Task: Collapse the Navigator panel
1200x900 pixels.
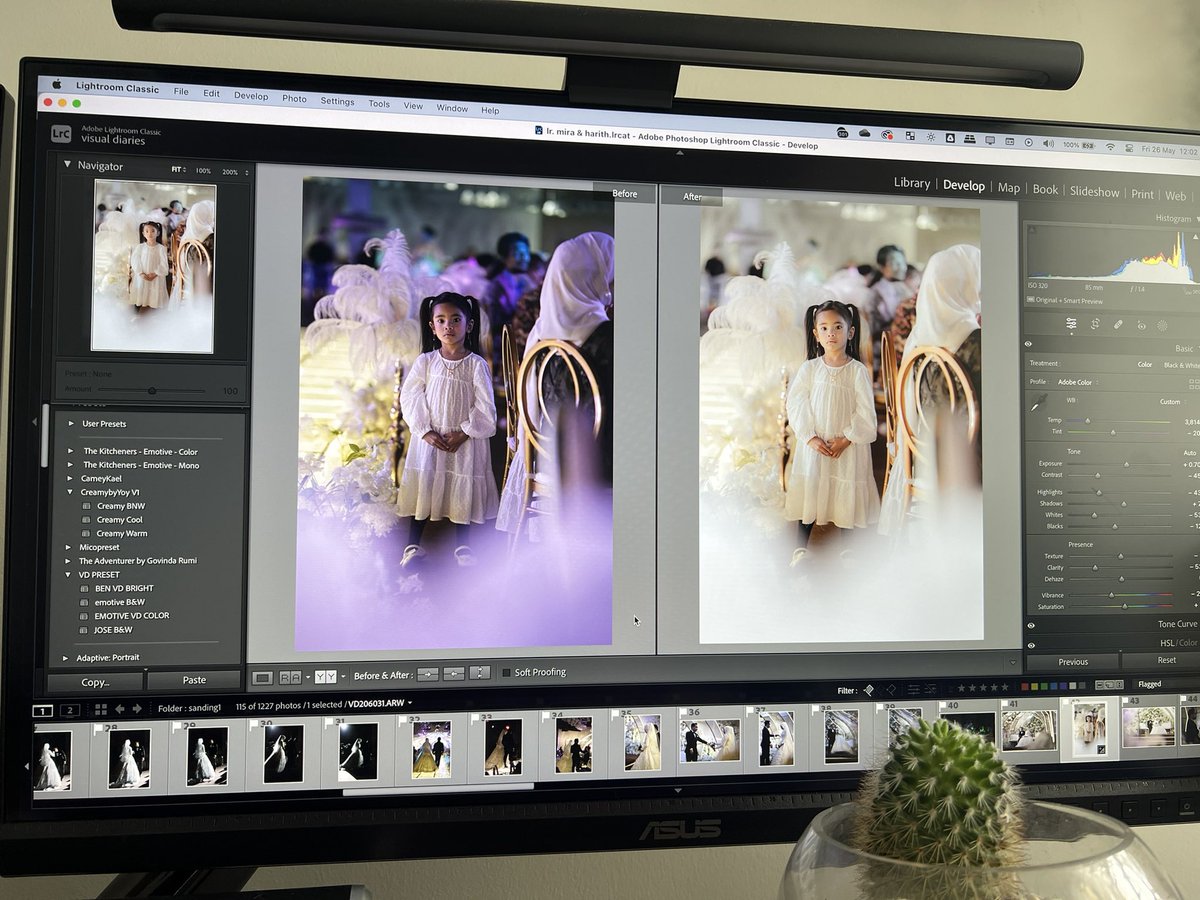Action: click(x=68, y=164)
